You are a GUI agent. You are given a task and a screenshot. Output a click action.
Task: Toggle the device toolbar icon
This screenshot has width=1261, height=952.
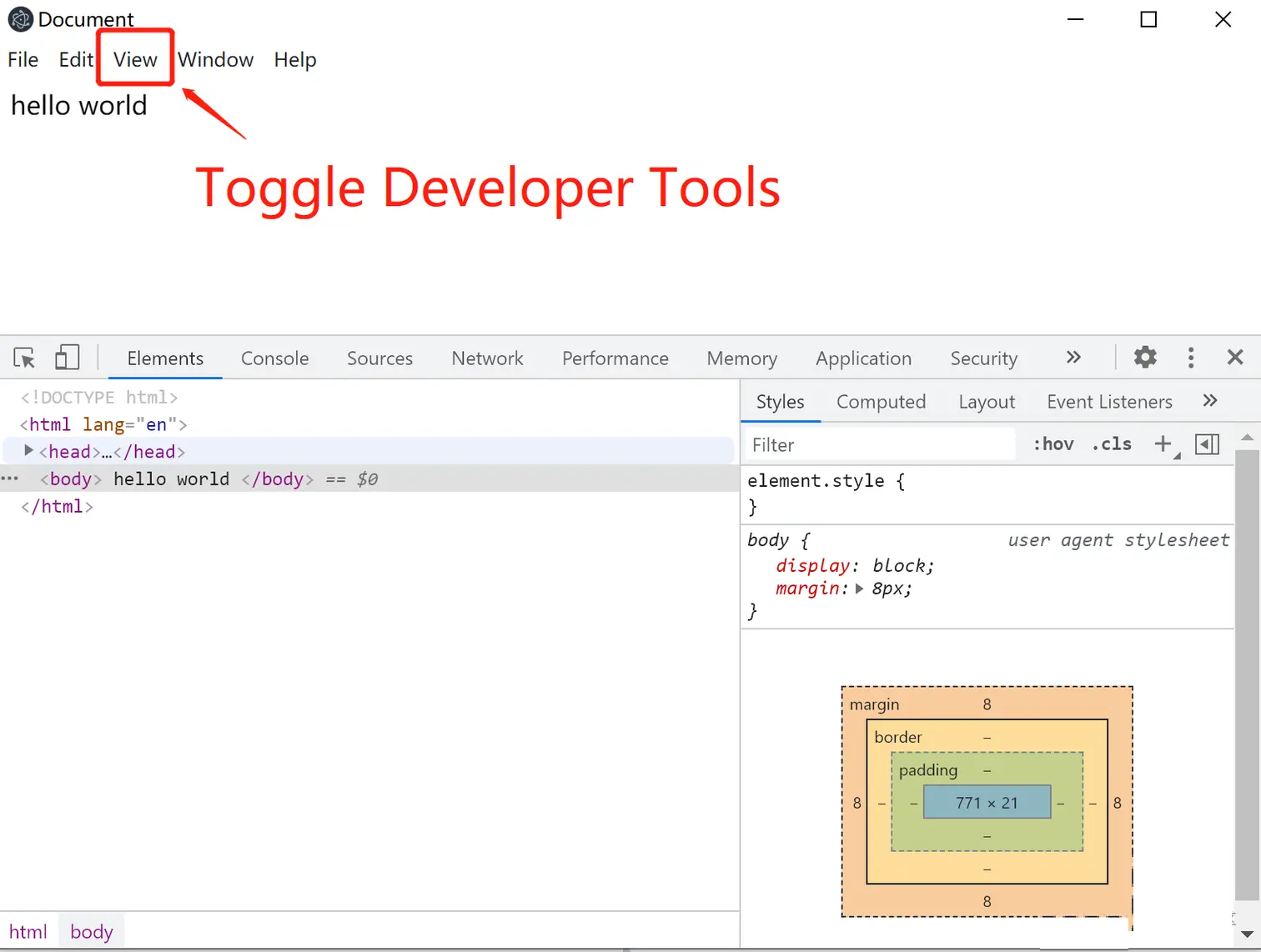click(67, 358)
